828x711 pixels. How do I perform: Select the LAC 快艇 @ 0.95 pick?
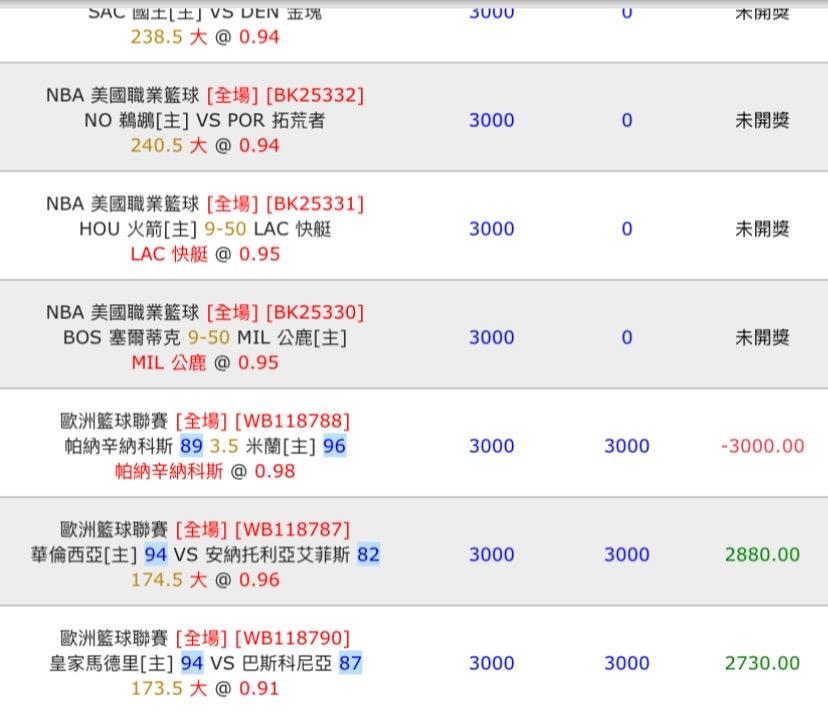pyautogui.click(x=205, y=254)
